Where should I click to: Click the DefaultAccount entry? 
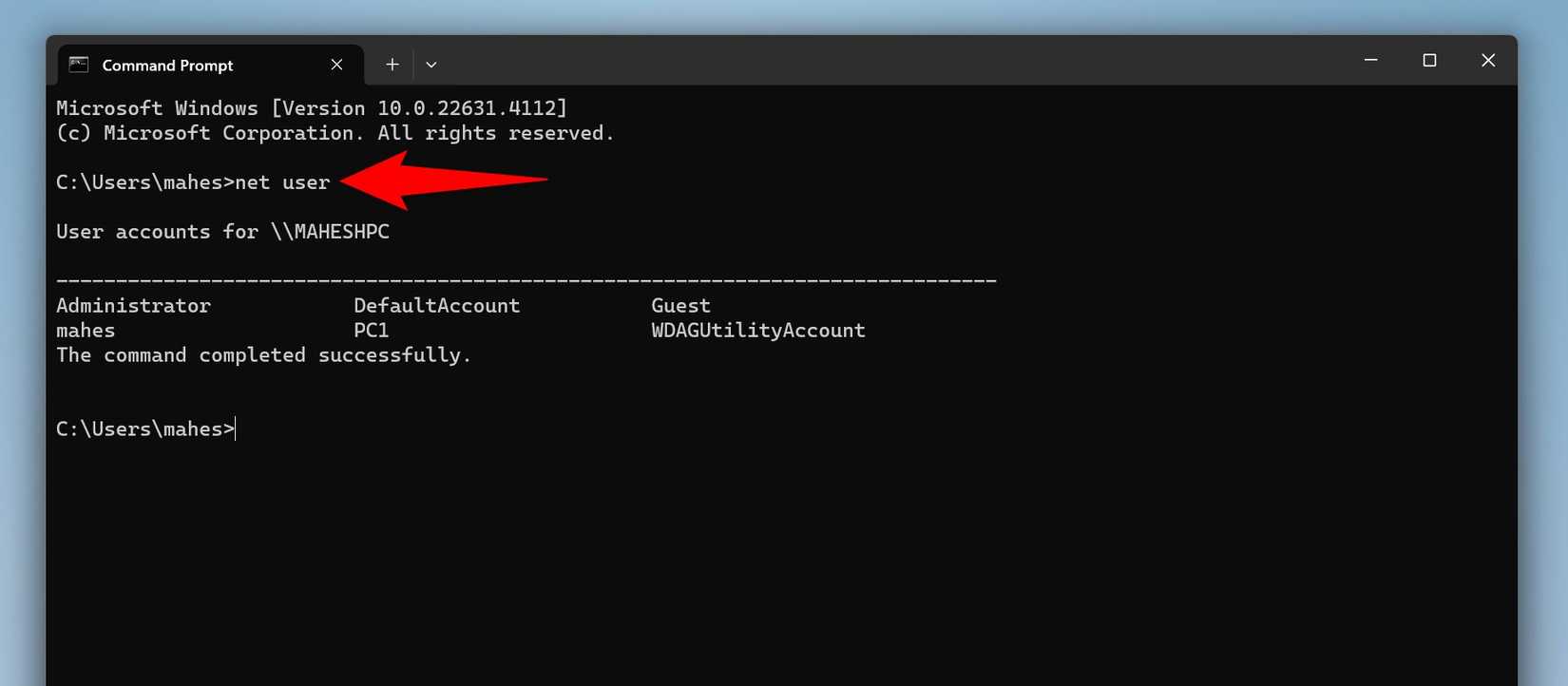point(436,305)
